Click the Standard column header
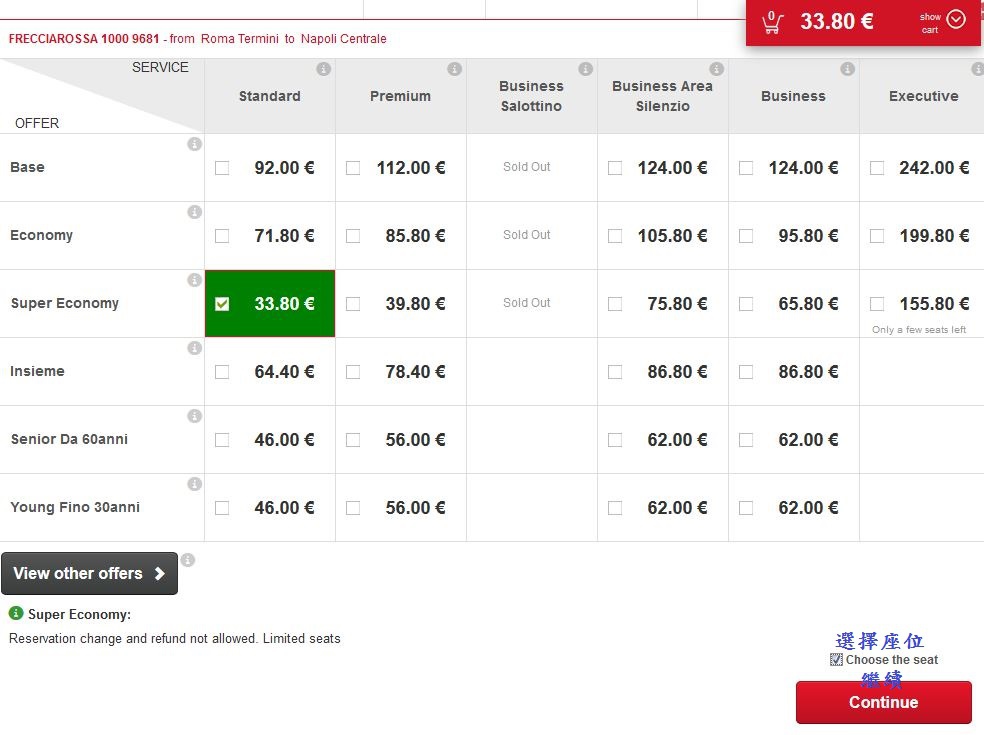Image resolution: width=984 pixels, height=735 pixels. coord(270,96)
